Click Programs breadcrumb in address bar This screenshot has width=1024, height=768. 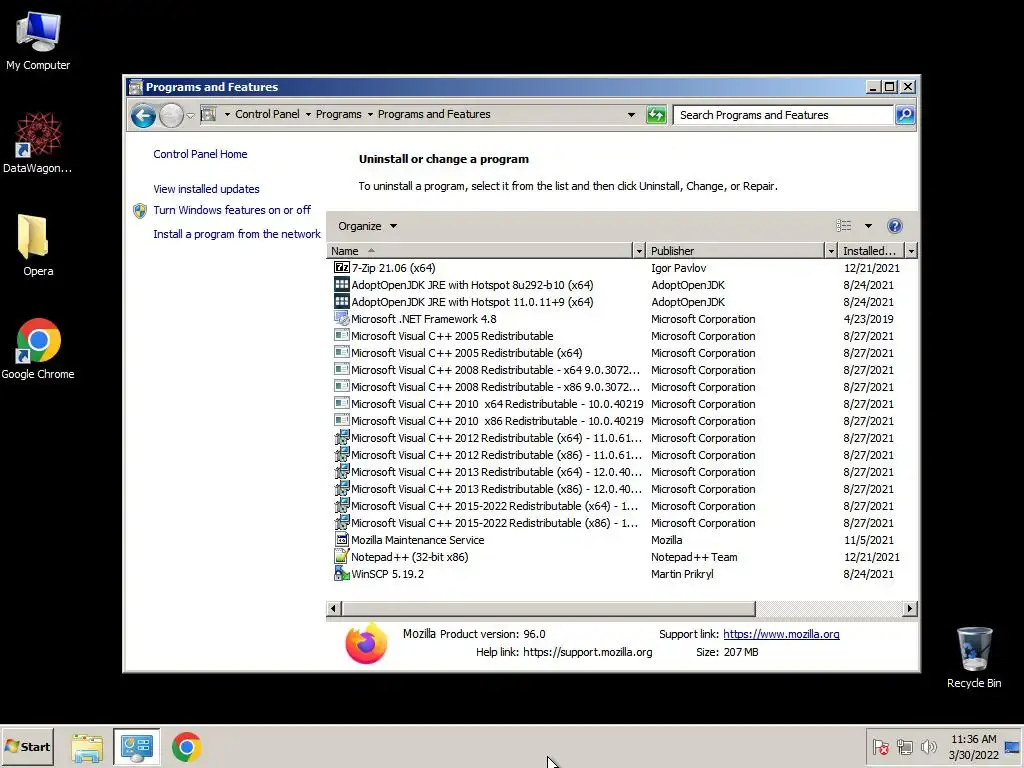(x=338, y=114)
